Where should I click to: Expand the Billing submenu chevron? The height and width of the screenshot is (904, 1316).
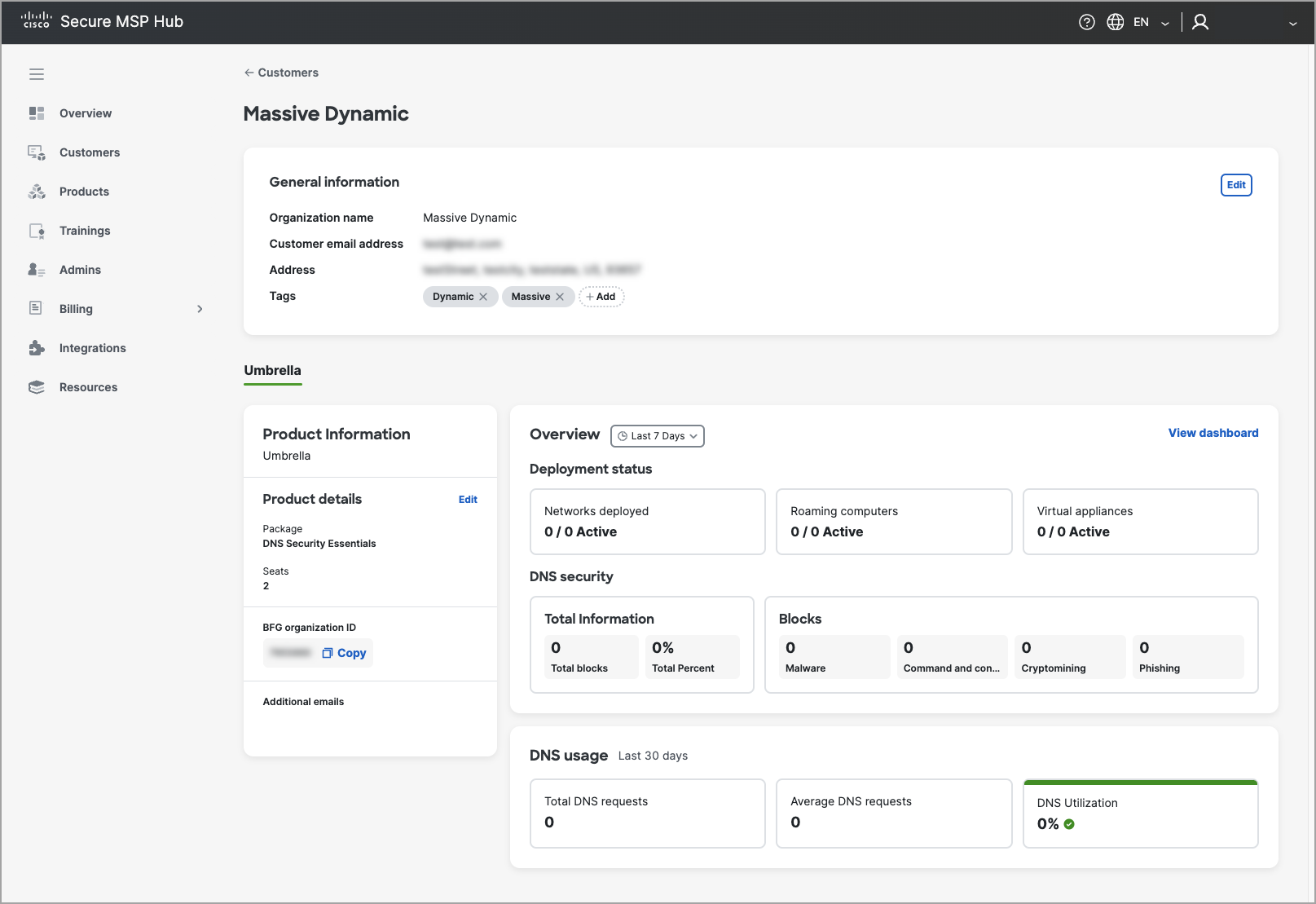pyautogui.click(x=200, y=309)
